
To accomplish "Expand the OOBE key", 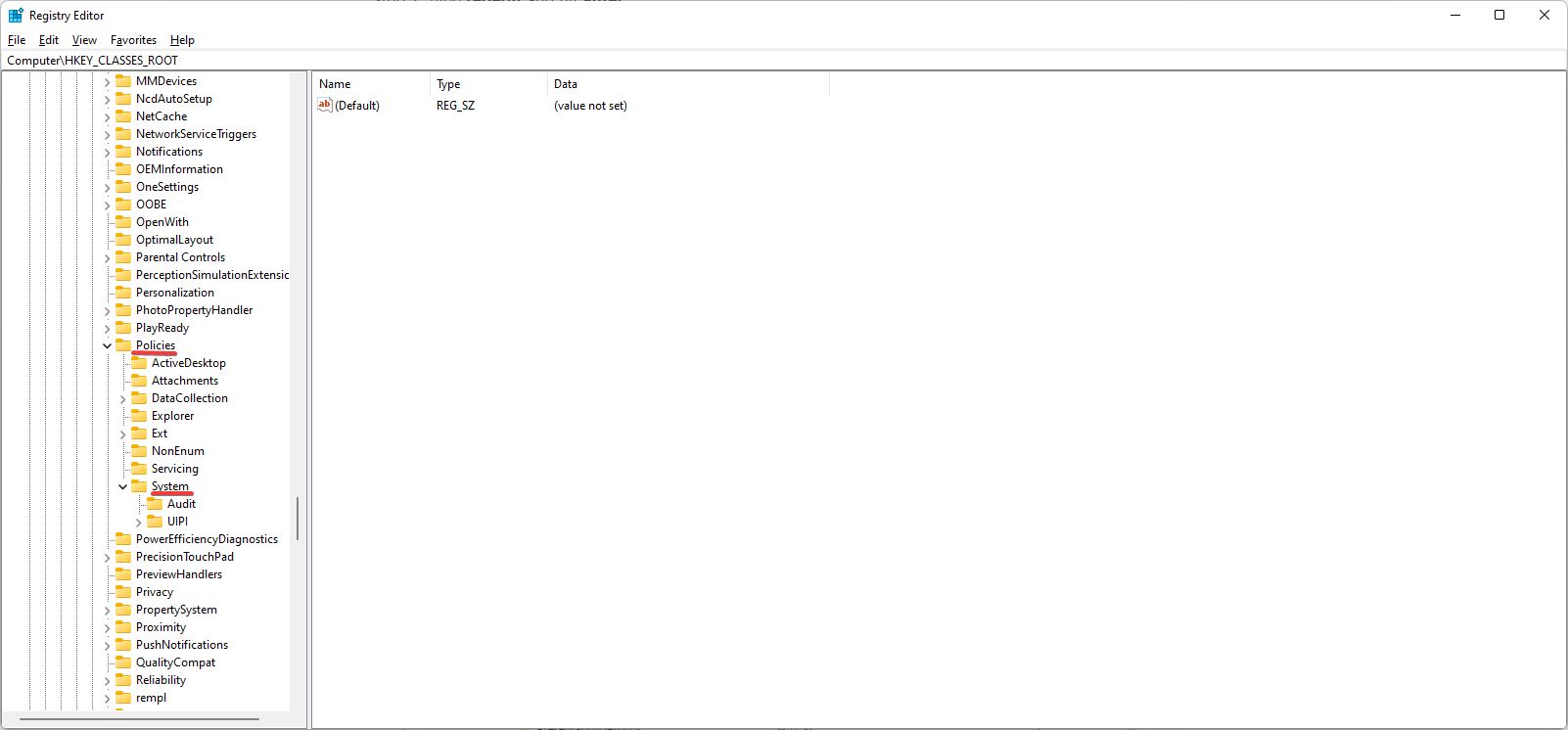I will tap(108, 205).
